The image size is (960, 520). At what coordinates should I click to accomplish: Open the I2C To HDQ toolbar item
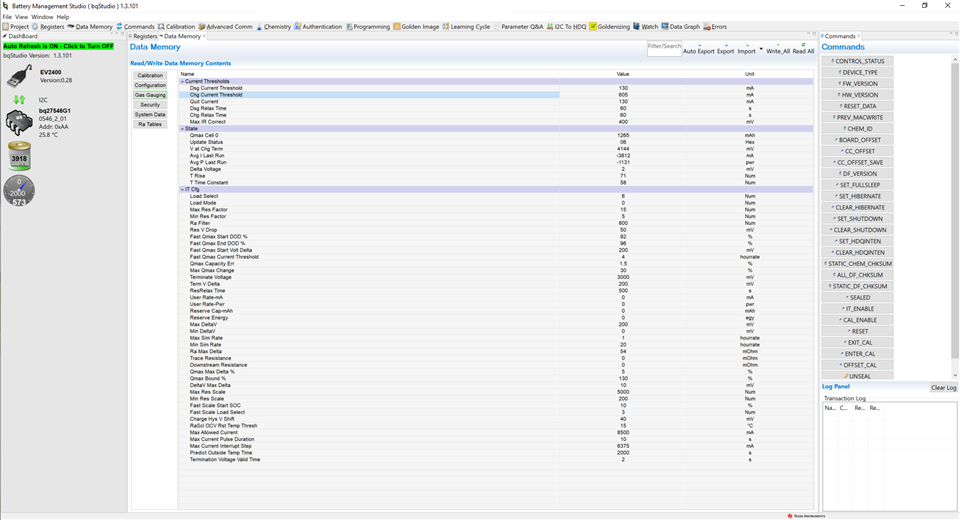point(566,26)
